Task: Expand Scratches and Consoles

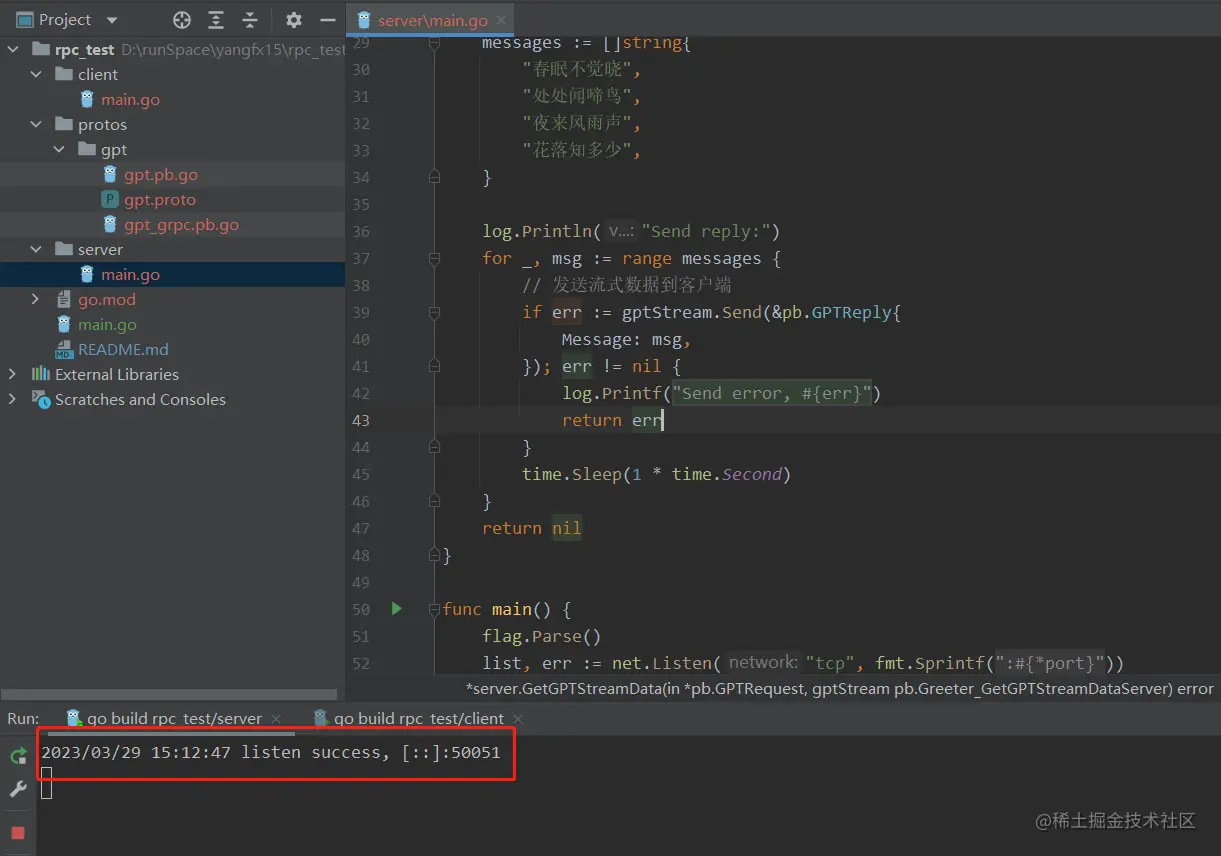Action: pos(12,399)
